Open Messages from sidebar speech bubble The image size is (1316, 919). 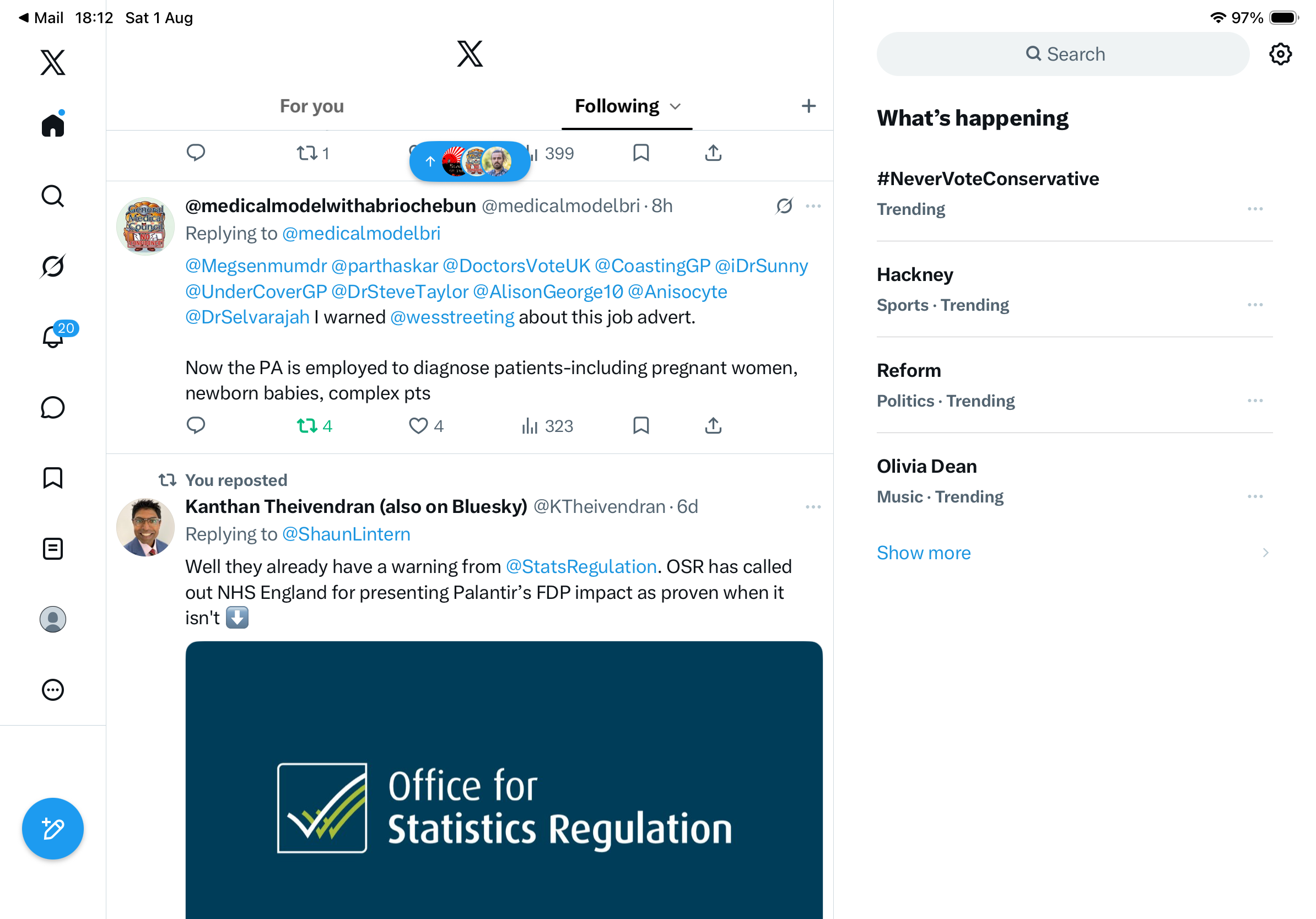tap(53, 407)
